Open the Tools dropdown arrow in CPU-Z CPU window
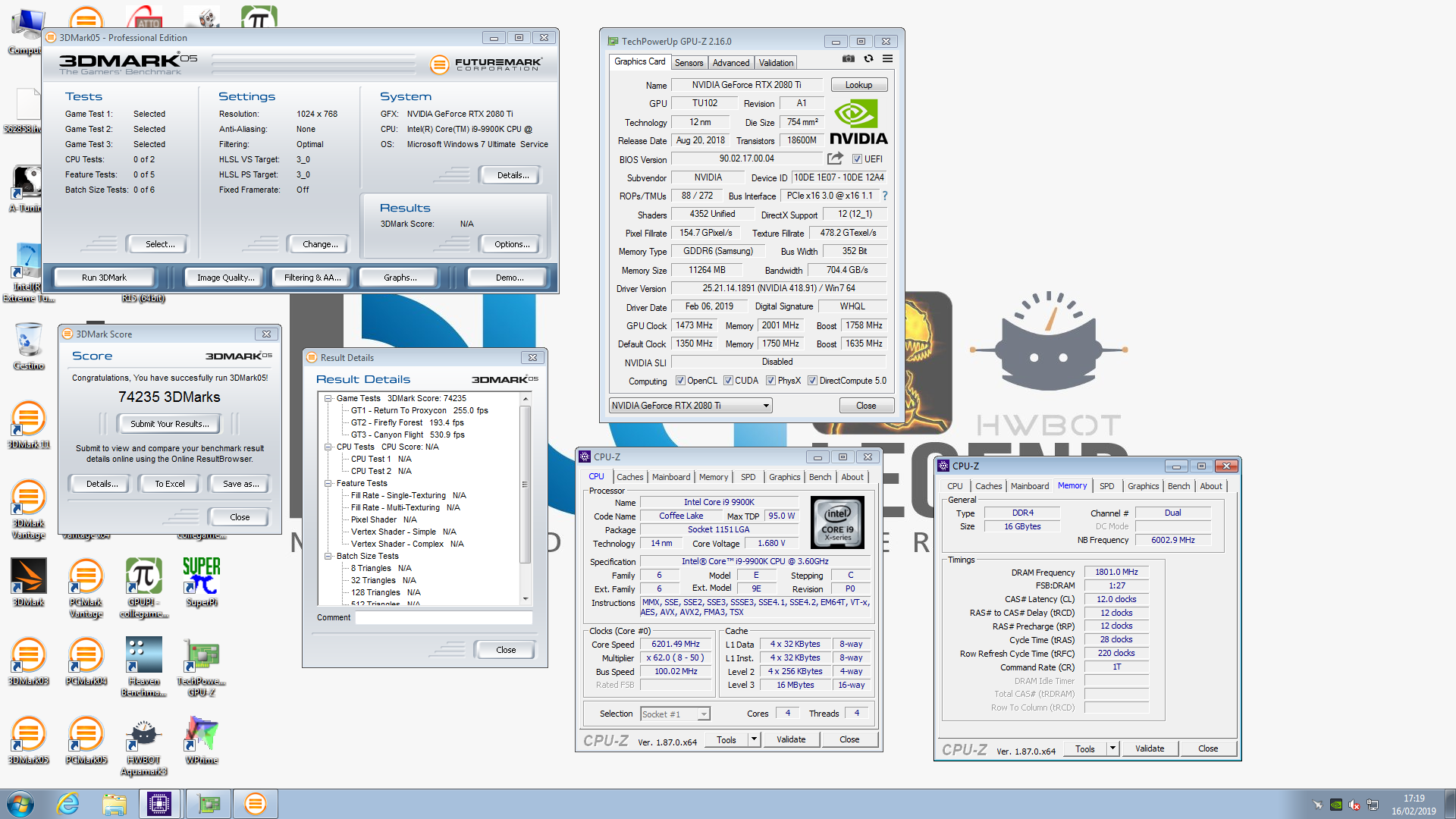The width and height of the screenshot is (1456, 819). [754, 739]
